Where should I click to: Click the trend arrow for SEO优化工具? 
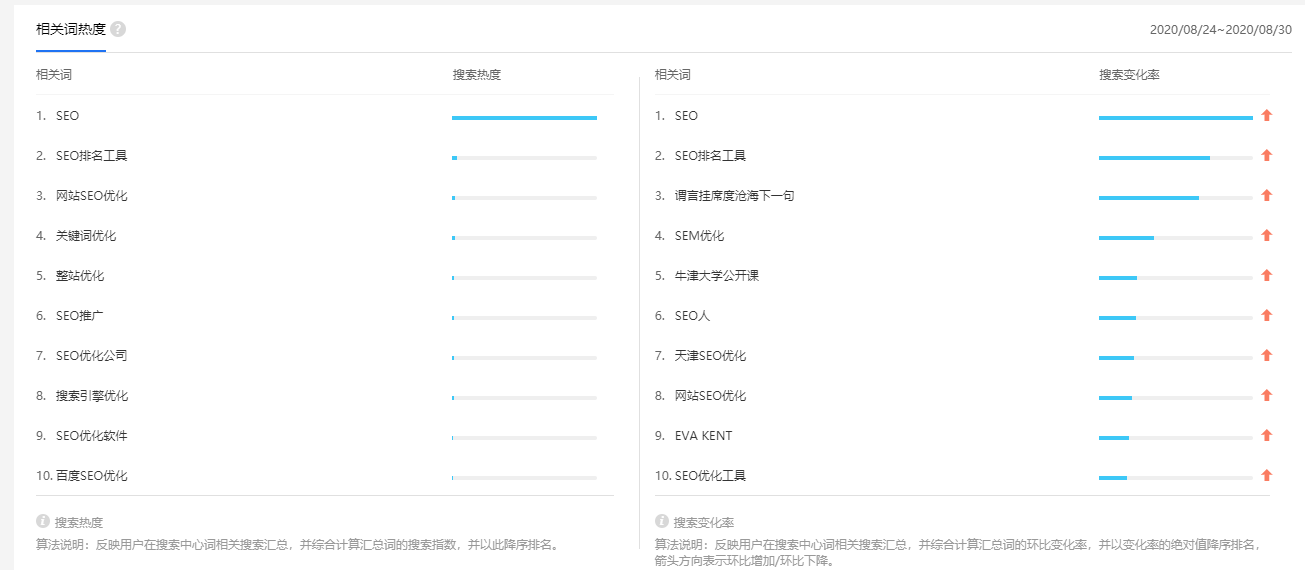point(1266,476)
